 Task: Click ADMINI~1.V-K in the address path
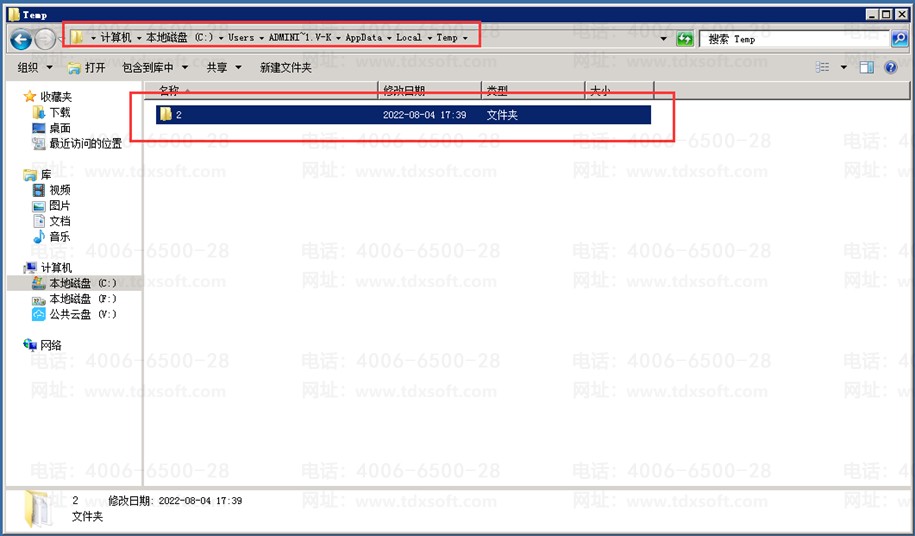(x=300, y=37)
